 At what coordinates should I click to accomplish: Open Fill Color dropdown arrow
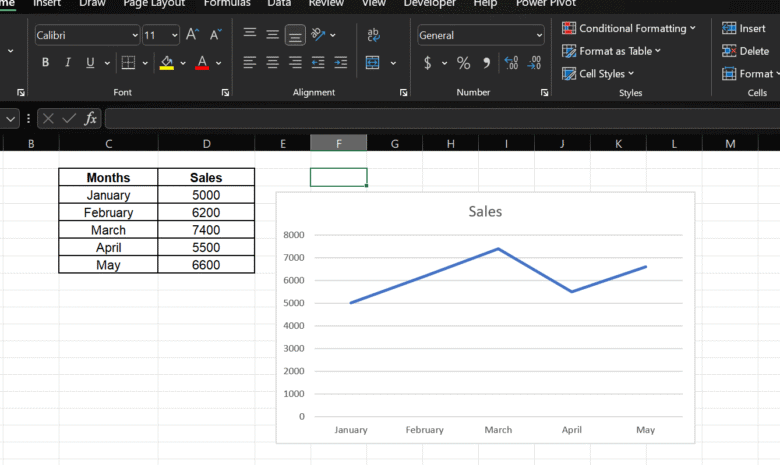(x=183, y=63)
